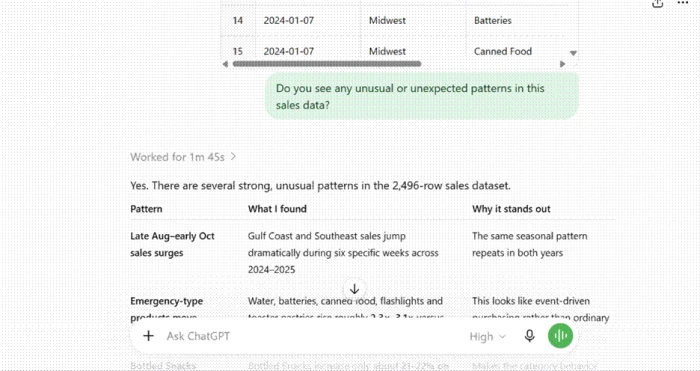Click the 2,496-row sales dataset summary sentence
The width and height of the screenshot is (700, 371).
(x=320, y=186)
